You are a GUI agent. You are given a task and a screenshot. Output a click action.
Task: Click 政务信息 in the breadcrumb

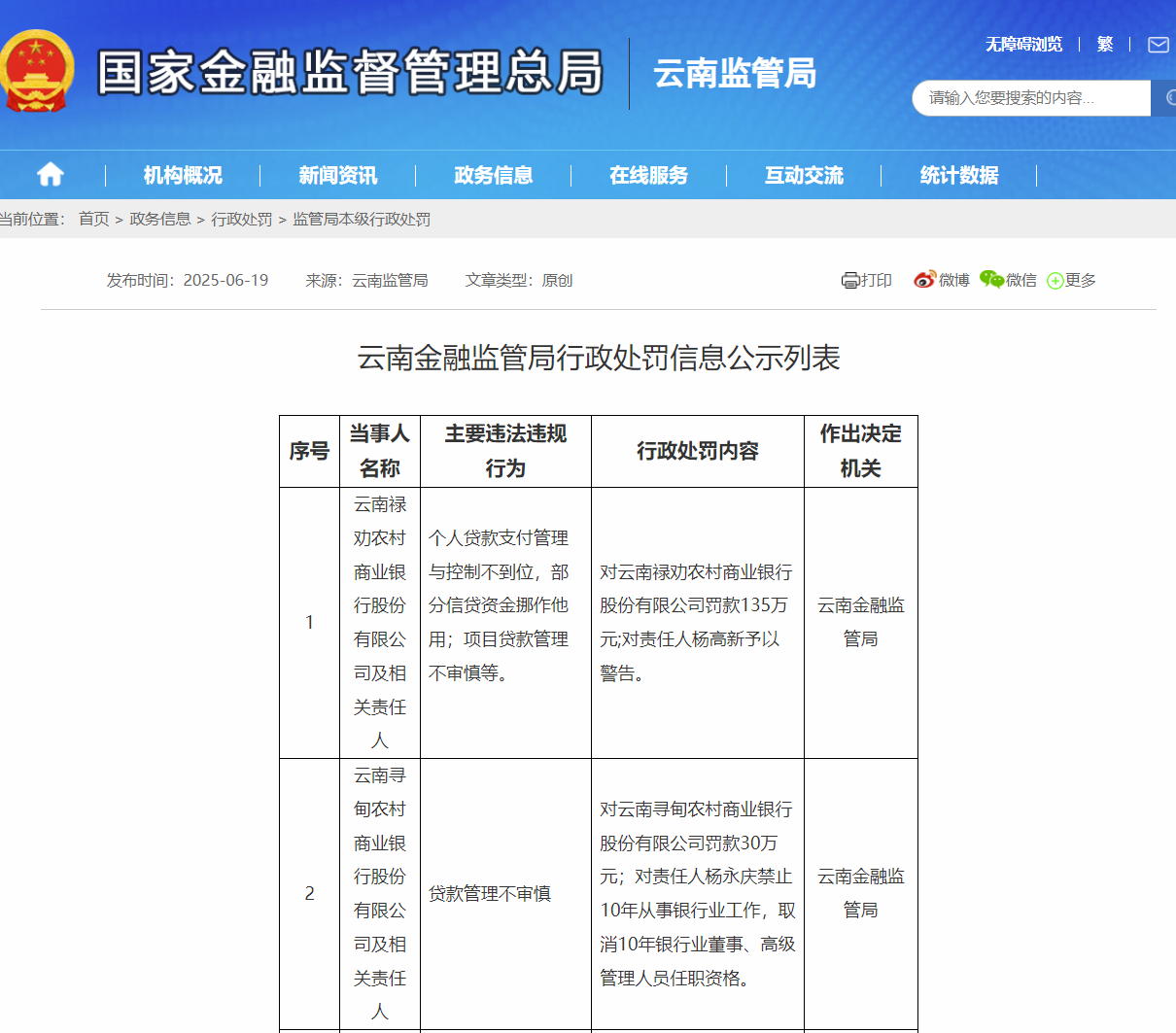[160, 220]
